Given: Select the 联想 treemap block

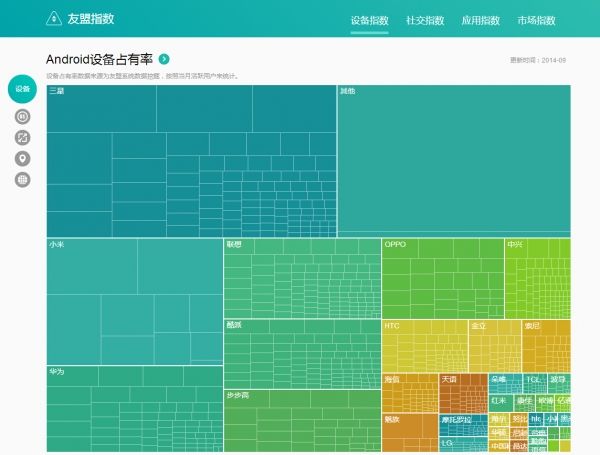Looking at the screenshot, I should pos(302,278).
